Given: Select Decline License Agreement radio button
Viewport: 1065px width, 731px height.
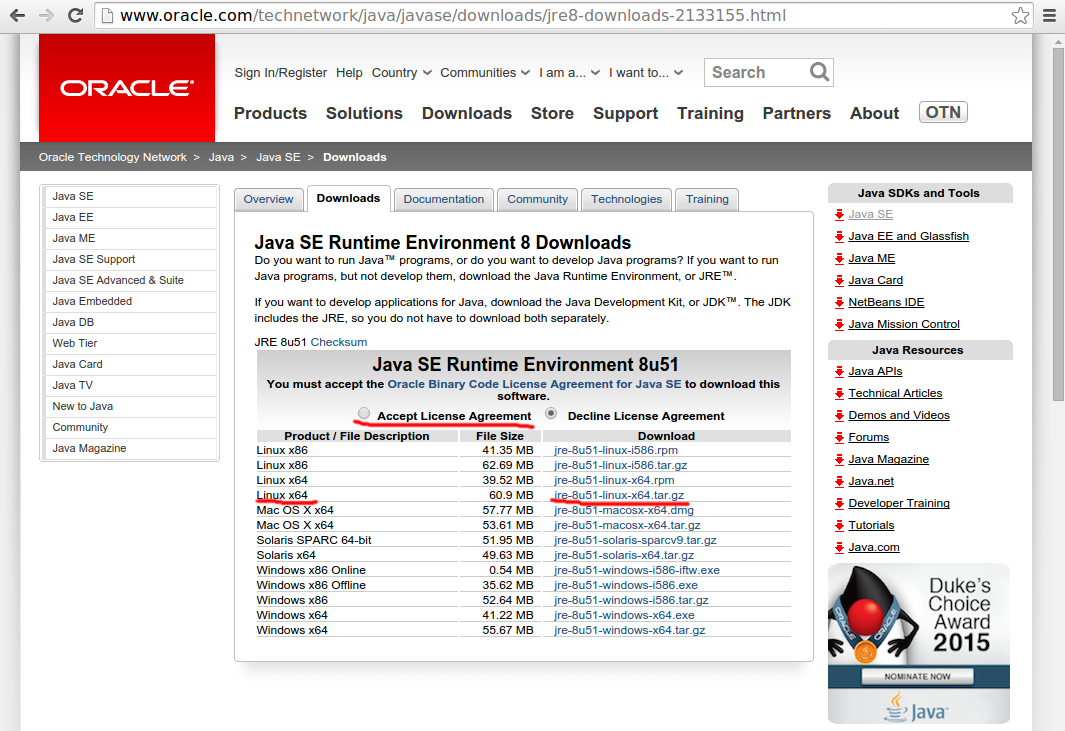Looking at the screenshot, I should [x=551, y=414].
